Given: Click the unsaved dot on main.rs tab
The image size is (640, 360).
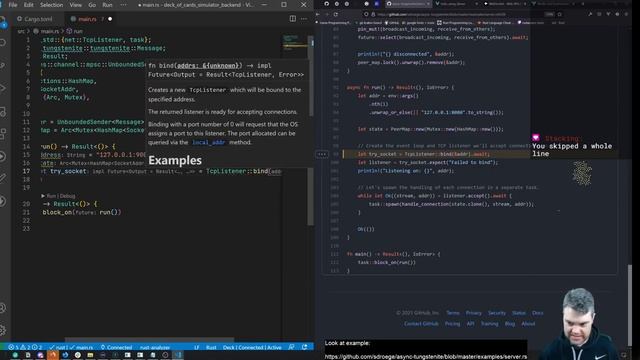Looking at the screenshot, I should click(x=110, y=19).
